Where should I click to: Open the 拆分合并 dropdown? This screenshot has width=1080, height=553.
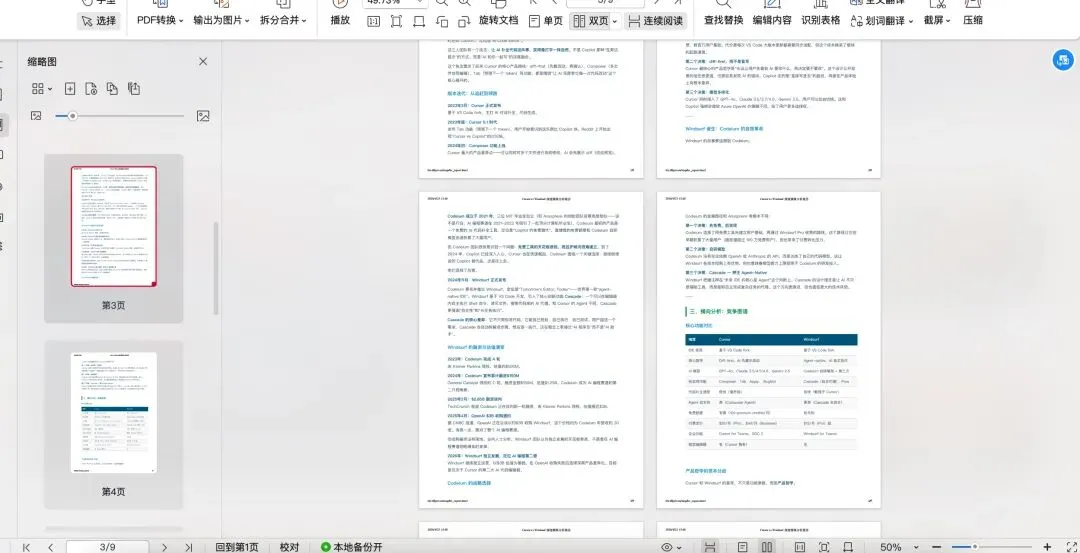[283, 21]
